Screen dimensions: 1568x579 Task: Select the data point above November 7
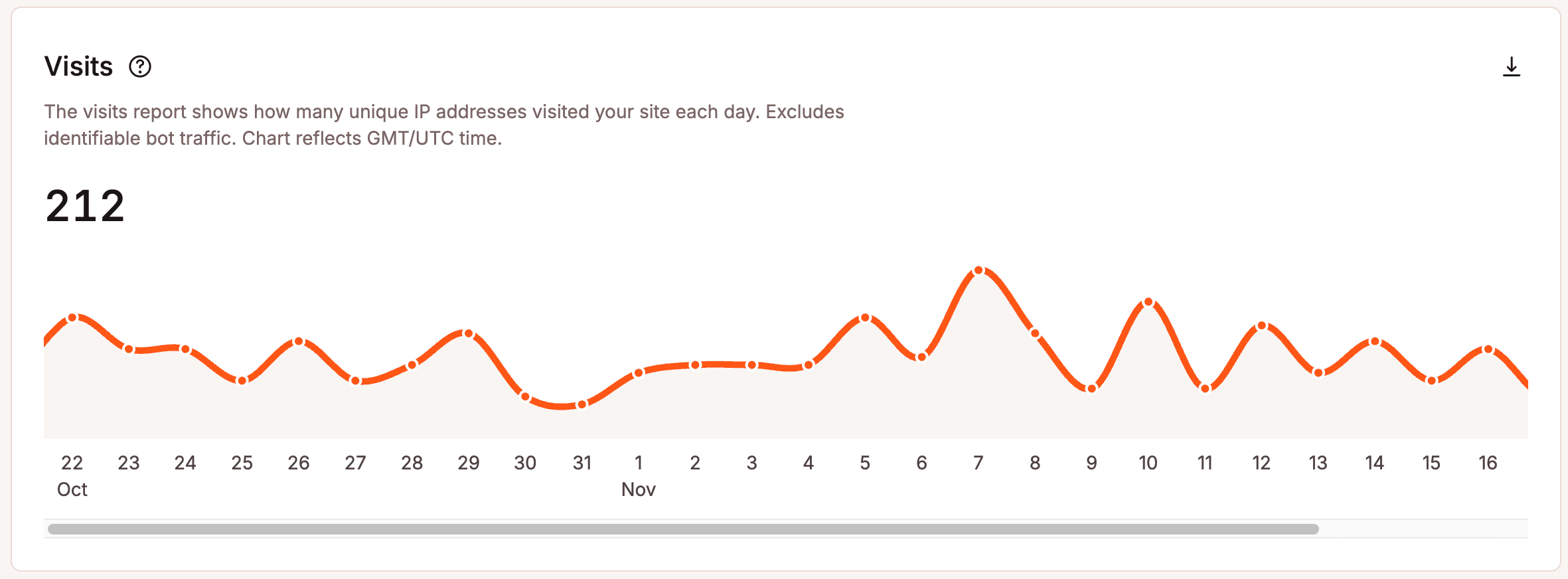(x=979, y=270)
